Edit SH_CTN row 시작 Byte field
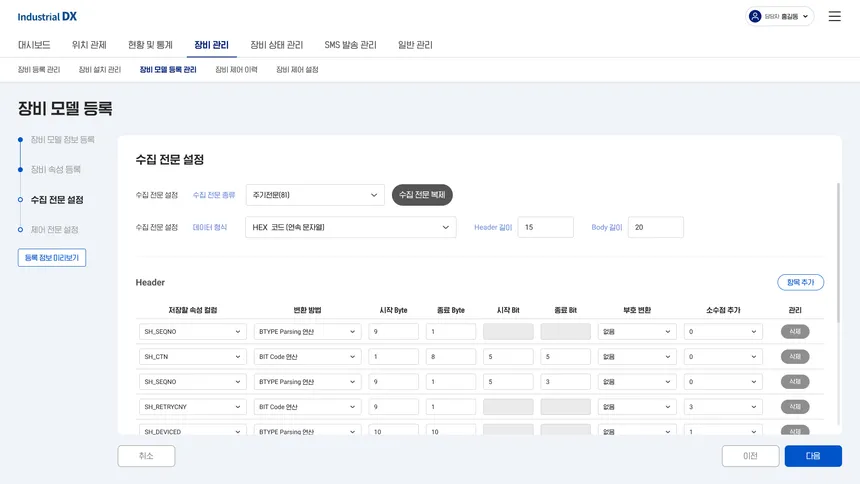860x484 pixels. click(x=393, y=357)
